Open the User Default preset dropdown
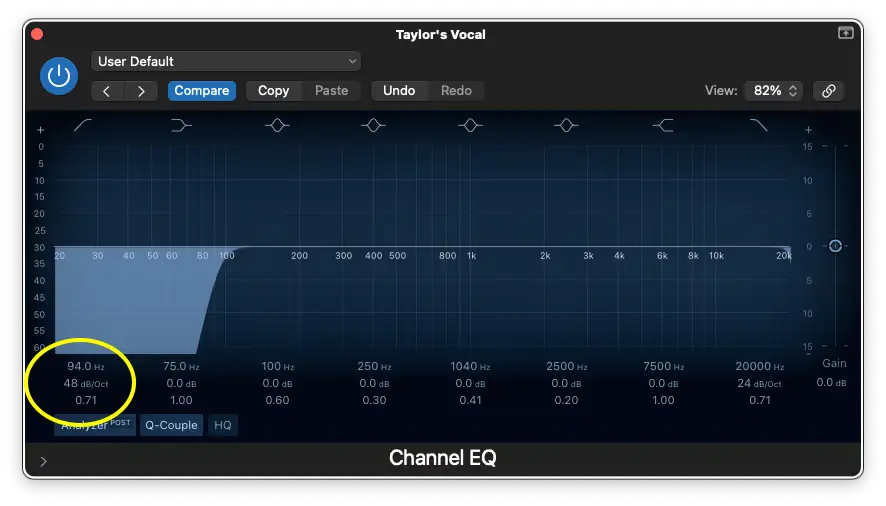 (x=226, y=62)
